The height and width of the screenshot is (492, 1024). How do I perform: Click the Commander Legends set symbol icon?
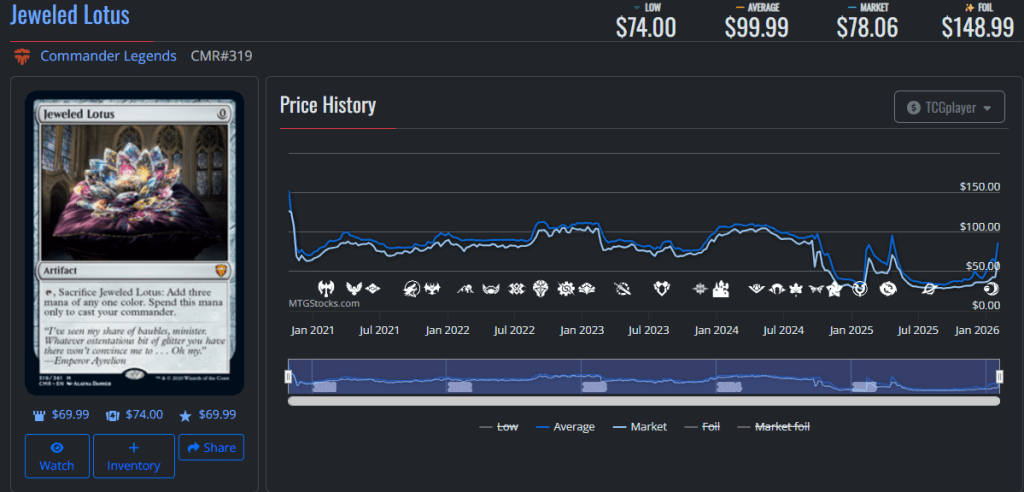22,56
